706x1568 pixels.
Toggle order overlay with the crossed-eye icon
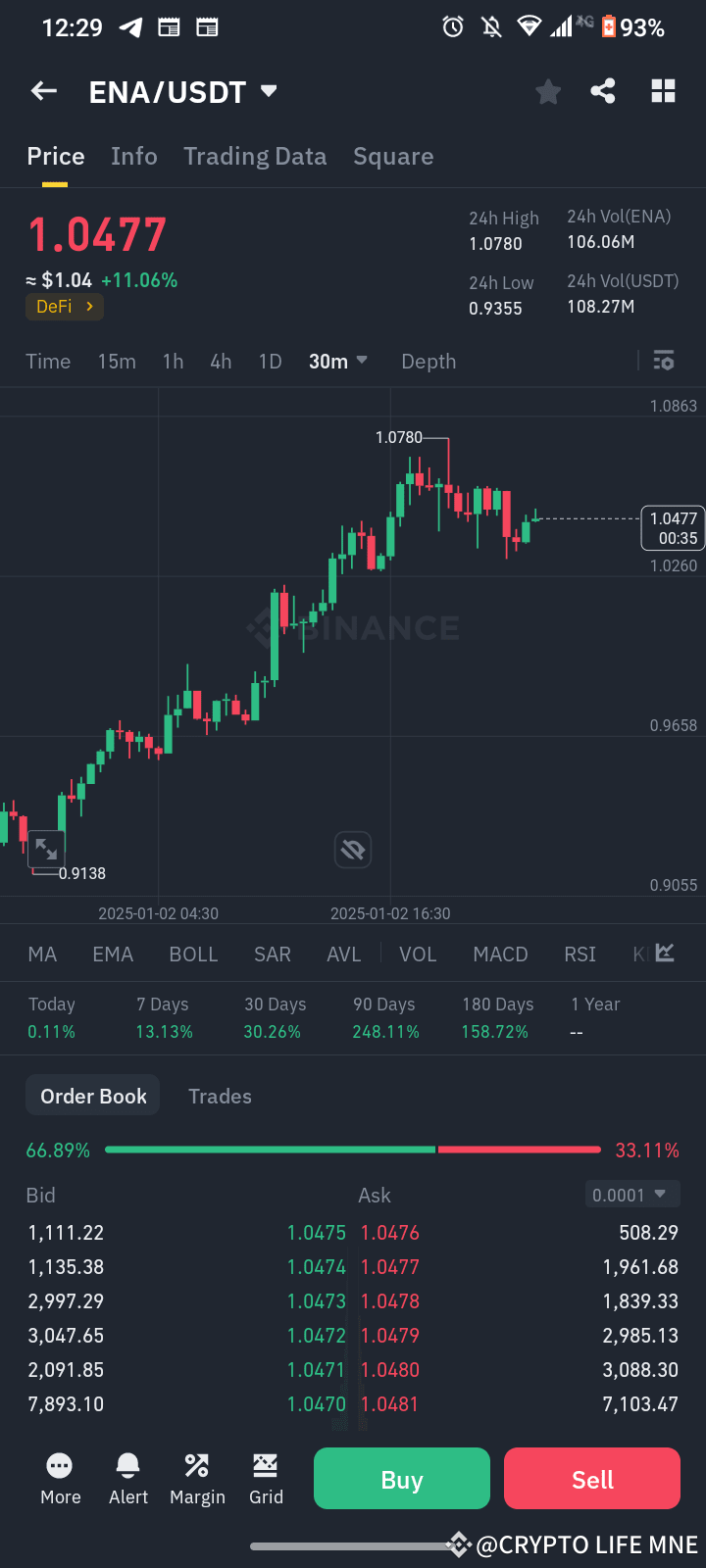353,850
